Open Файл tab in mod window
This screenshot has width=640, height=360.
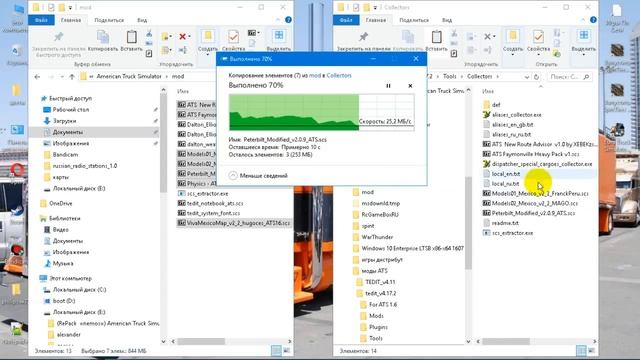pyautogui.click(x=41, y=20)
